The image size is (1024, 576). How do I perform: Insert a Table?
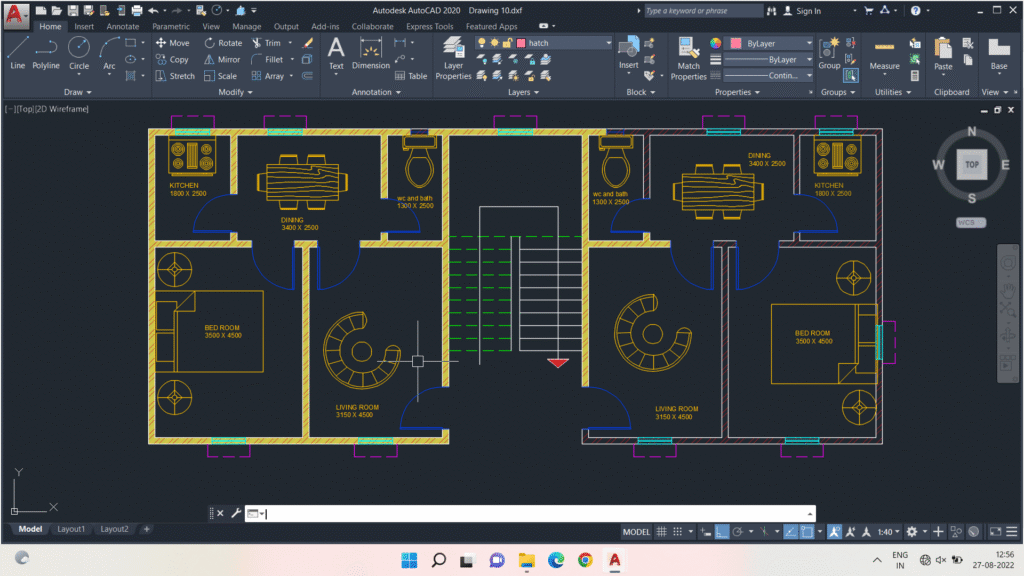(411, 76)
